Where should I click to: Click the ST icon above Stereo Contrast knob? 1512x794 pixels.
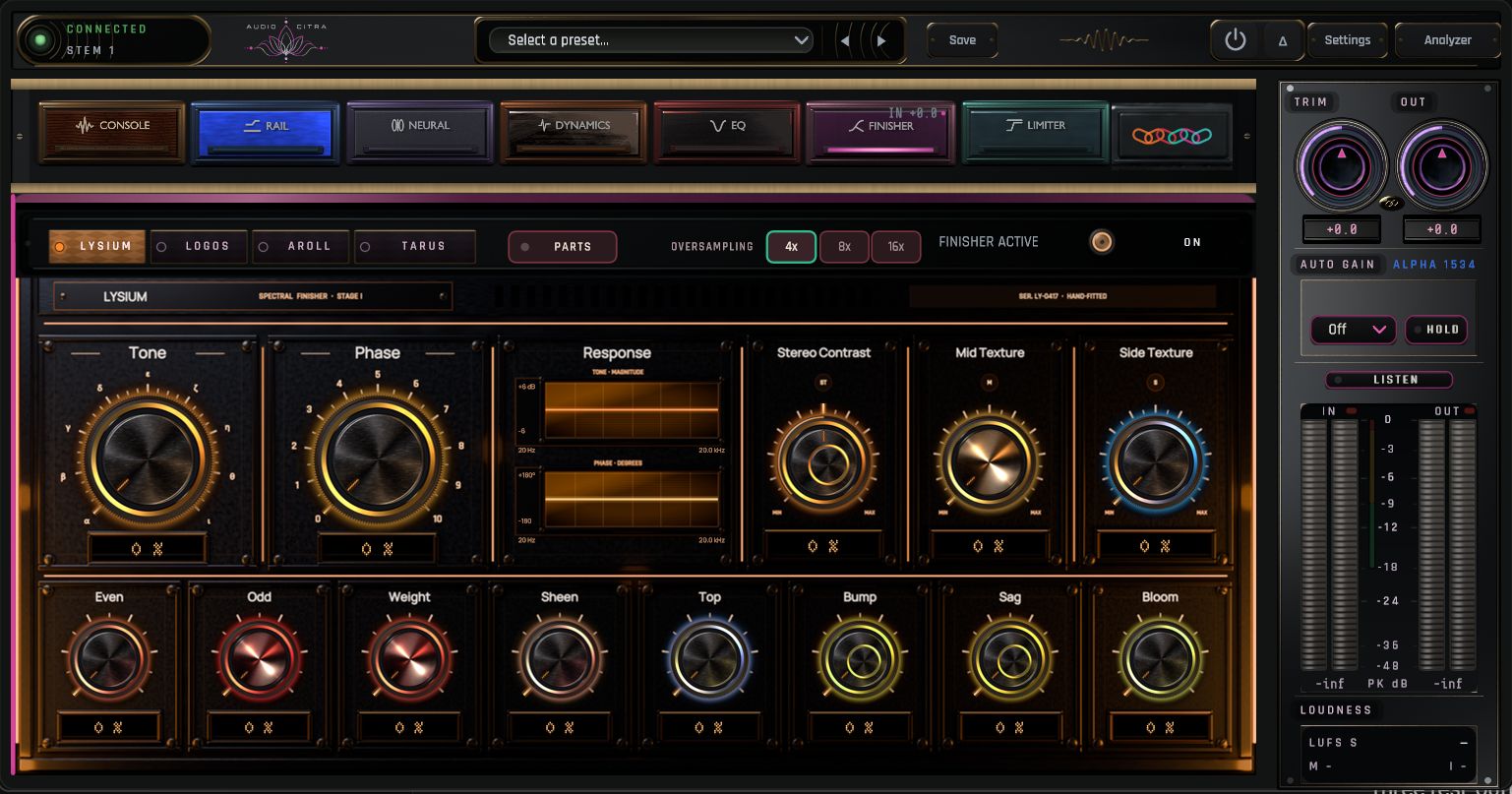tap(824, 382)
